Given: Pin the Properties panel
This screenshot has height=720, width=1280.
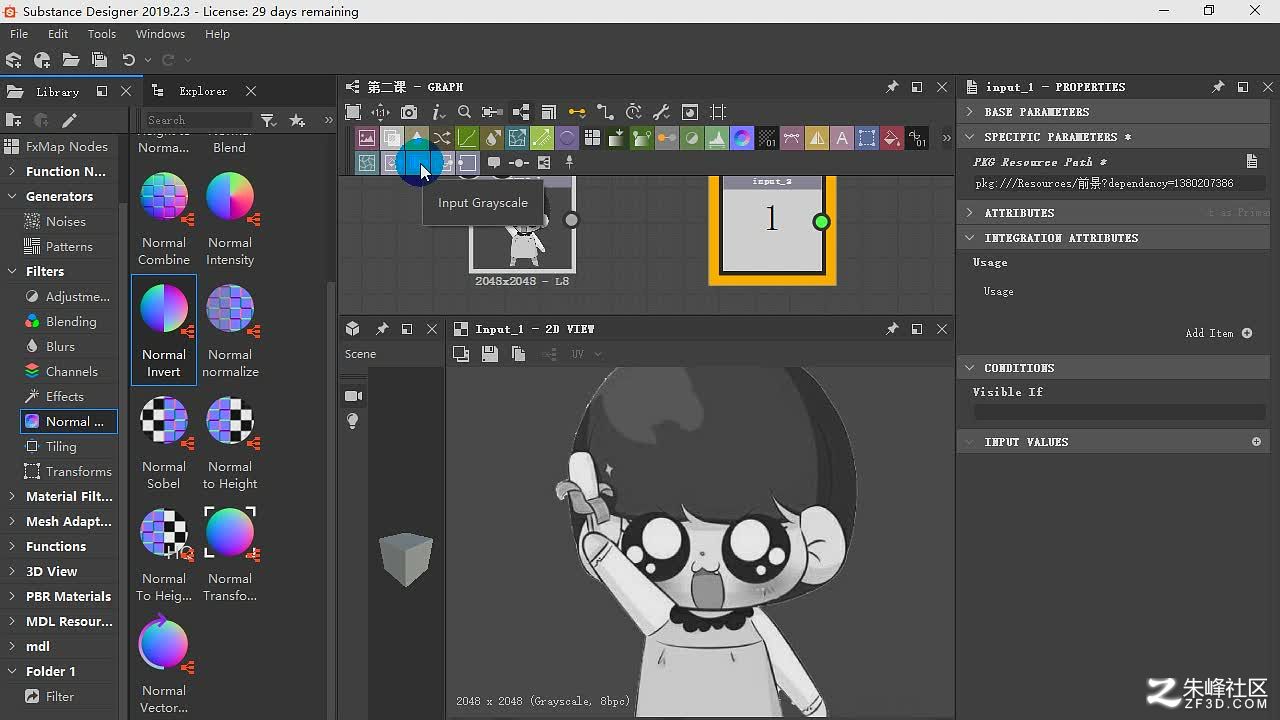Looking at the screenshot, I should [1218, 87].
